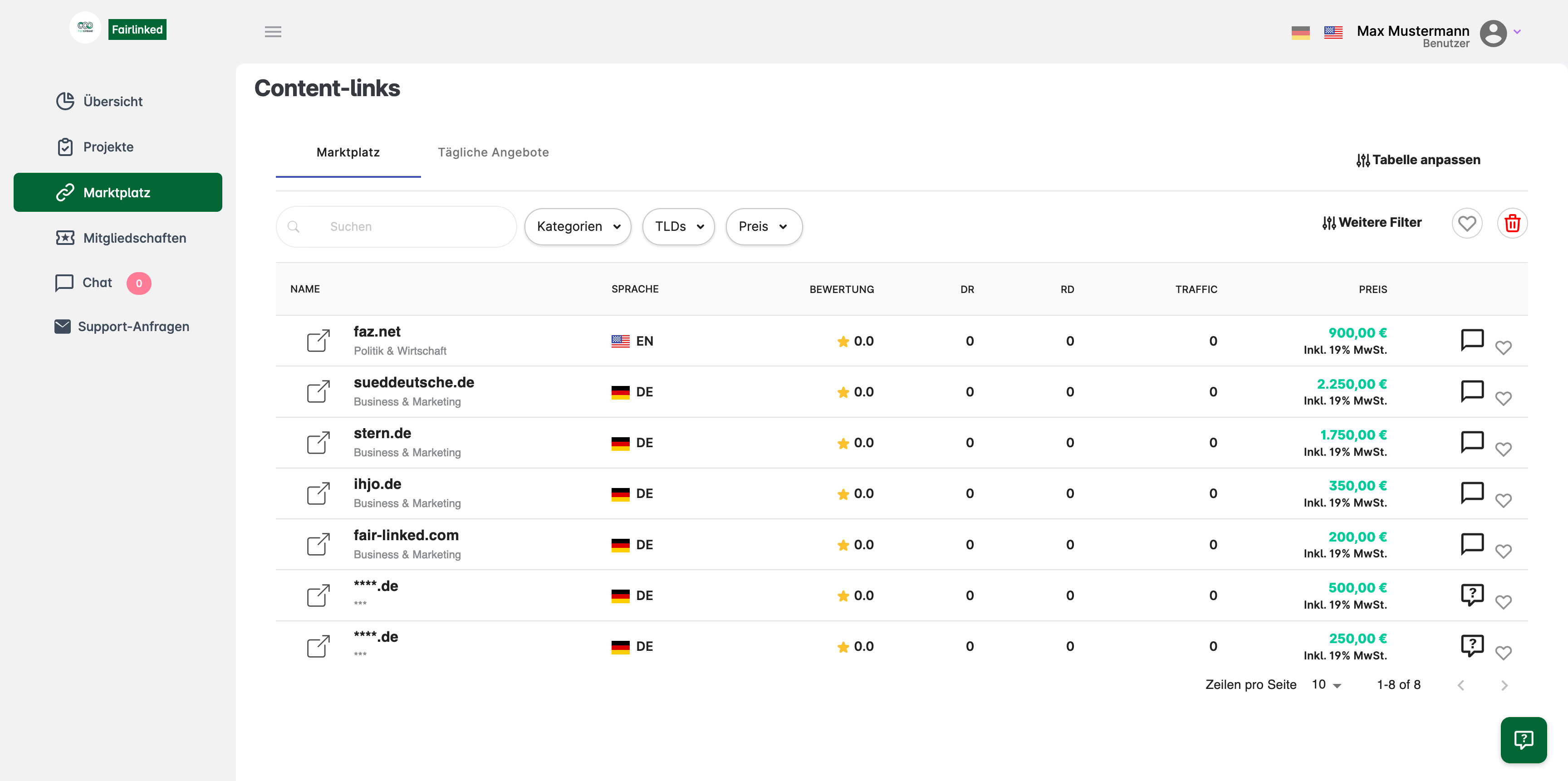Screen dimensions: 1568x781
Task: Click Weitere Filter button
Action: [x=1372, y=223]
